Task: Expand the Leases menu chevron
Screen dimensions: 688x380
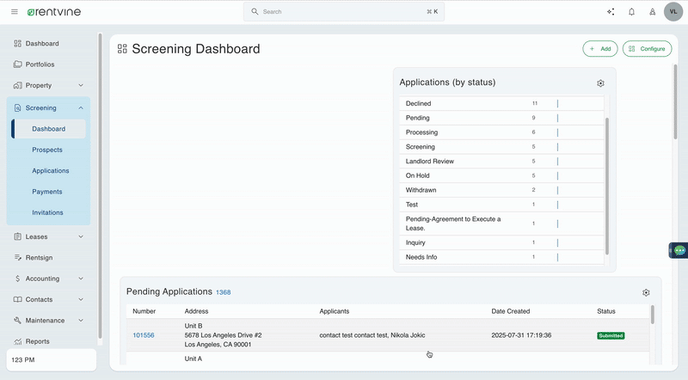Action: [81, 237]
